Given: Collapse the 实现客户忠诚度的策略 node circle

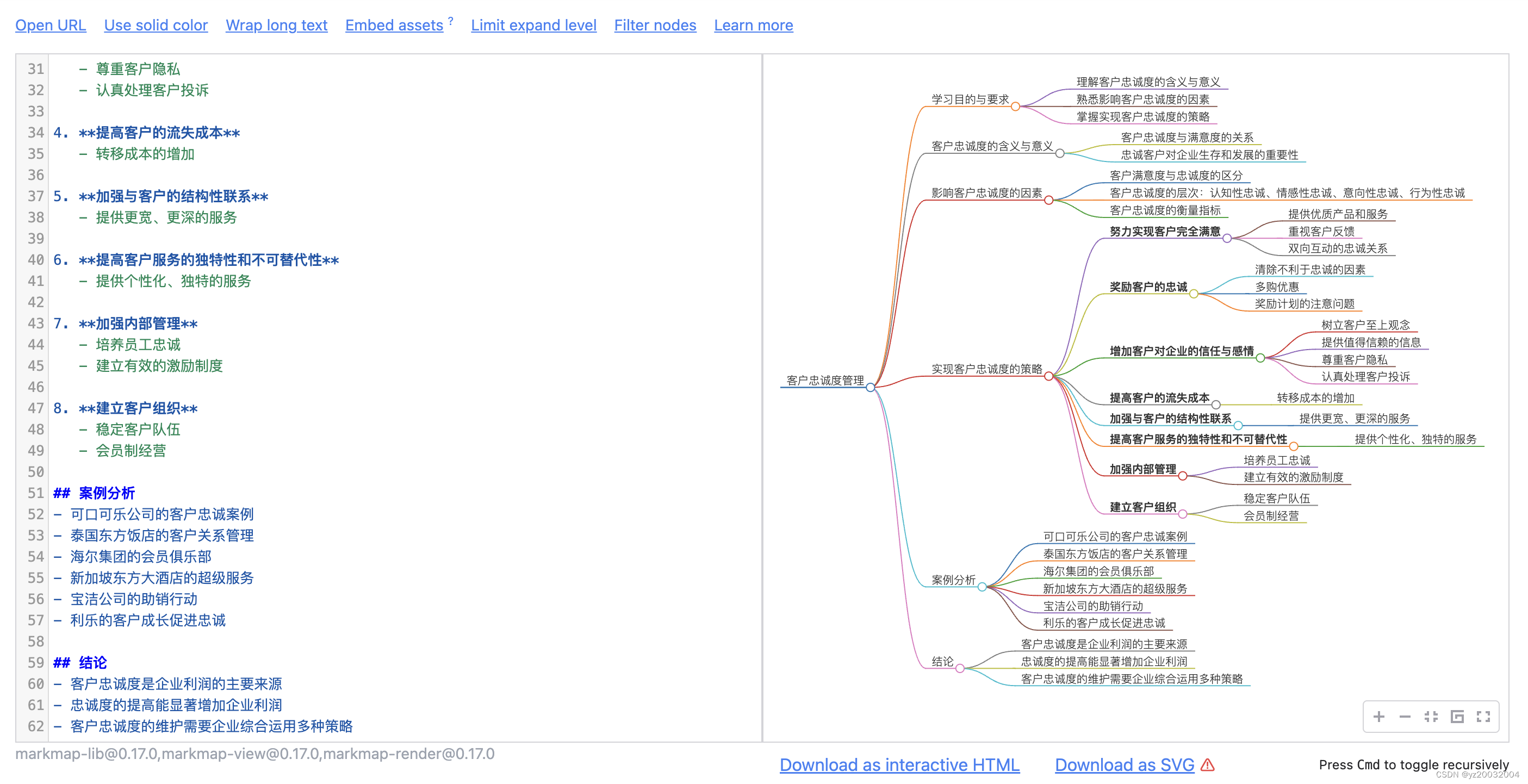Looking at the screenshot, I should coord(1048,376).
